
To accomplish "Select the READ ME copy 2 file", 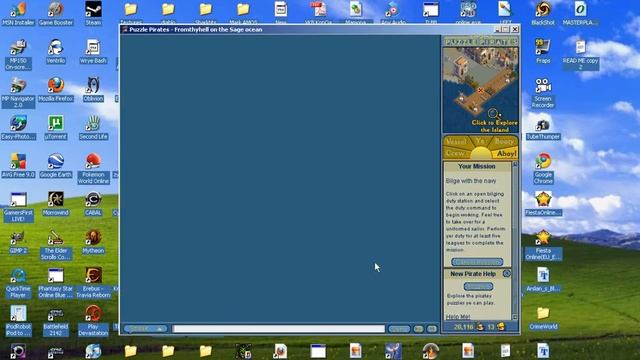I will (580, 55).
